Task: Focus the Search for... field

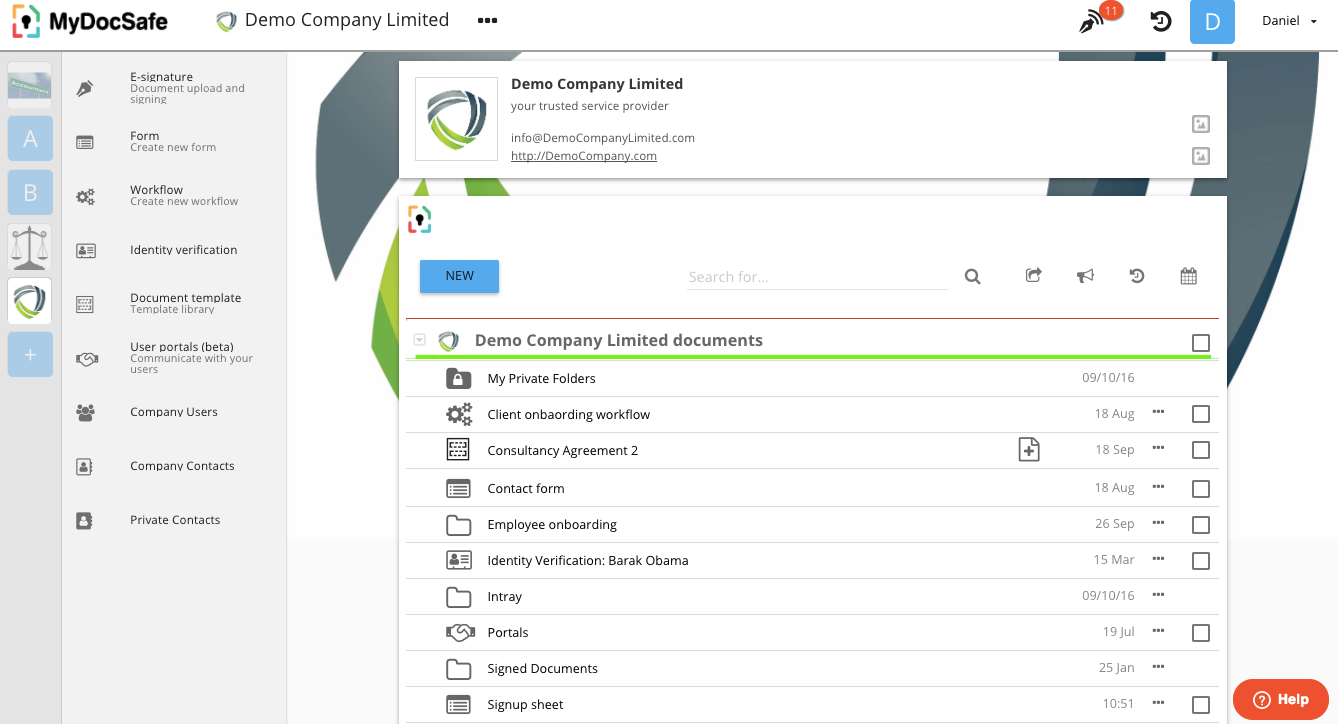Action: (817, 277)
